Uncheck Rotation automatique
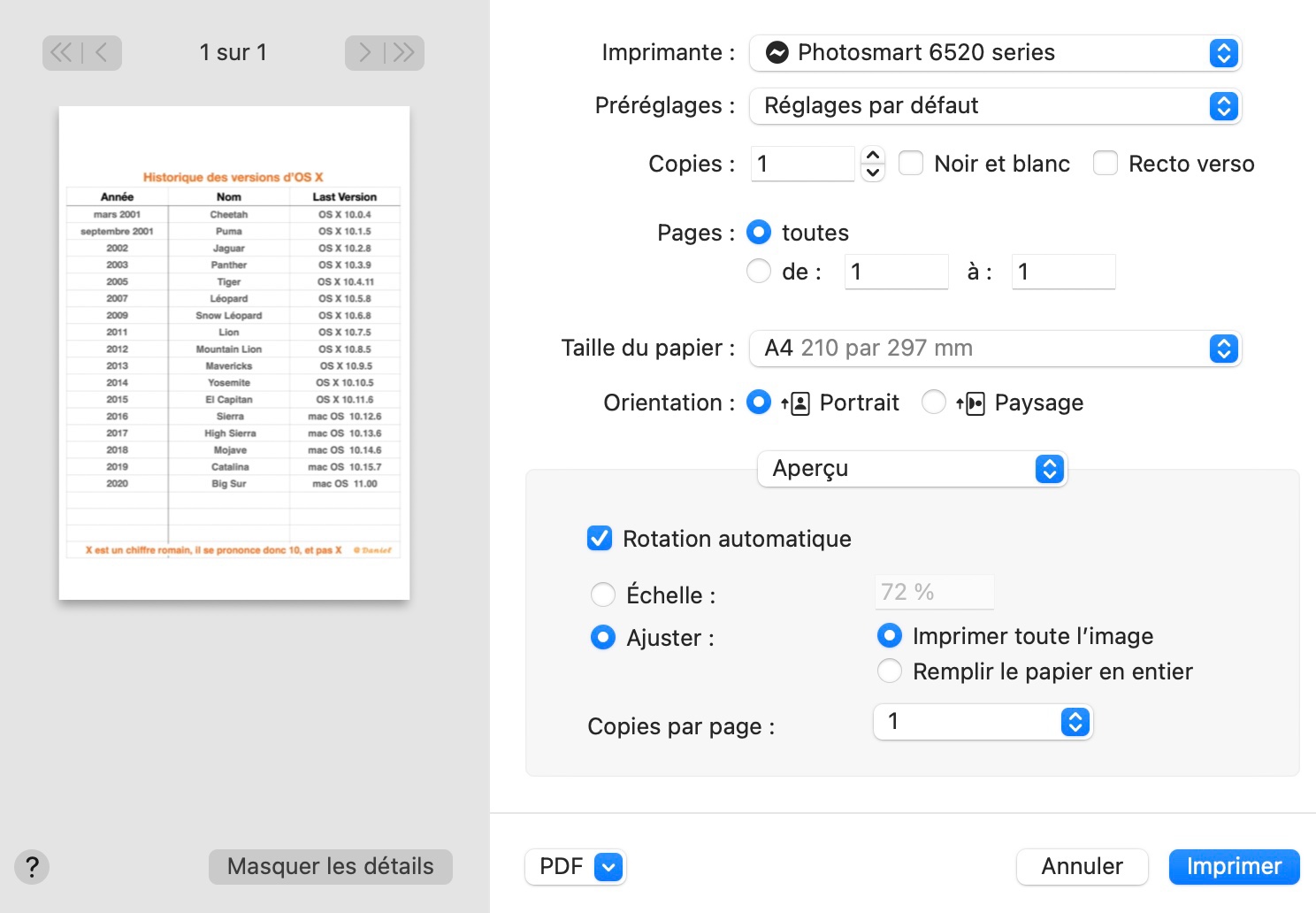 coord(600,539)
